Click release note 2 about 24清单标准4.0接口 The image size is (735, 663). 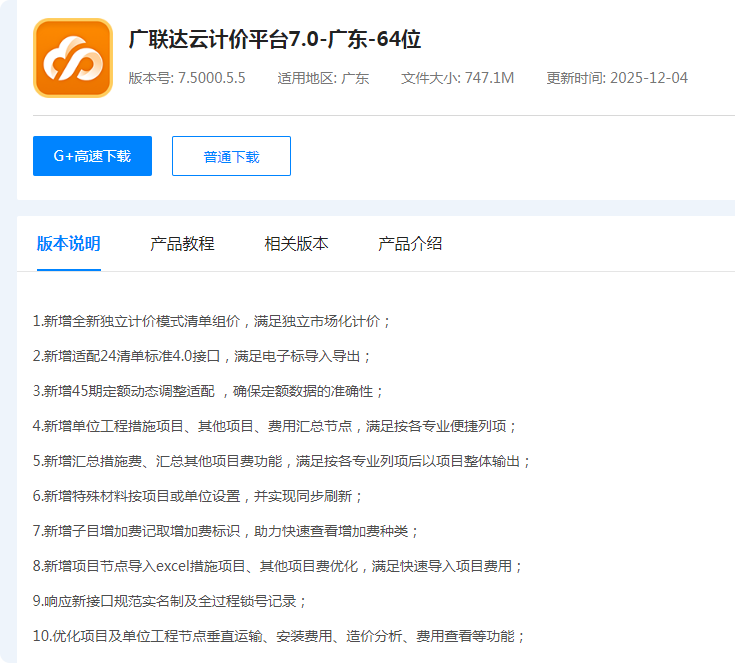[202, 356]
